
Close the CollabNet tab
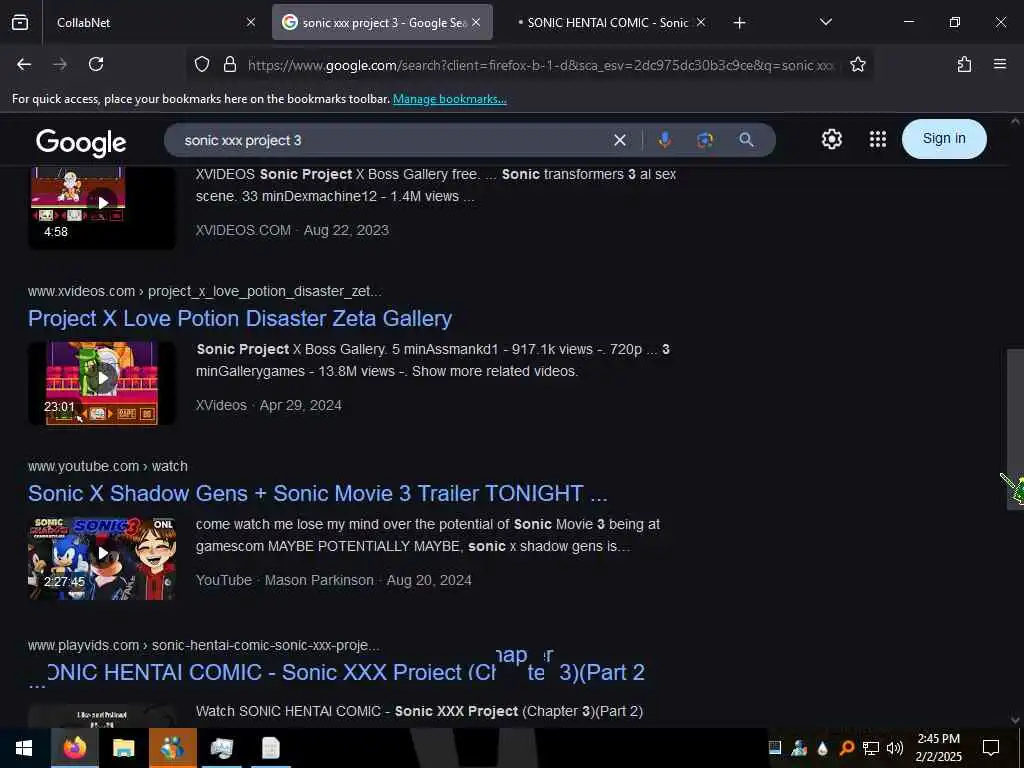251,22
